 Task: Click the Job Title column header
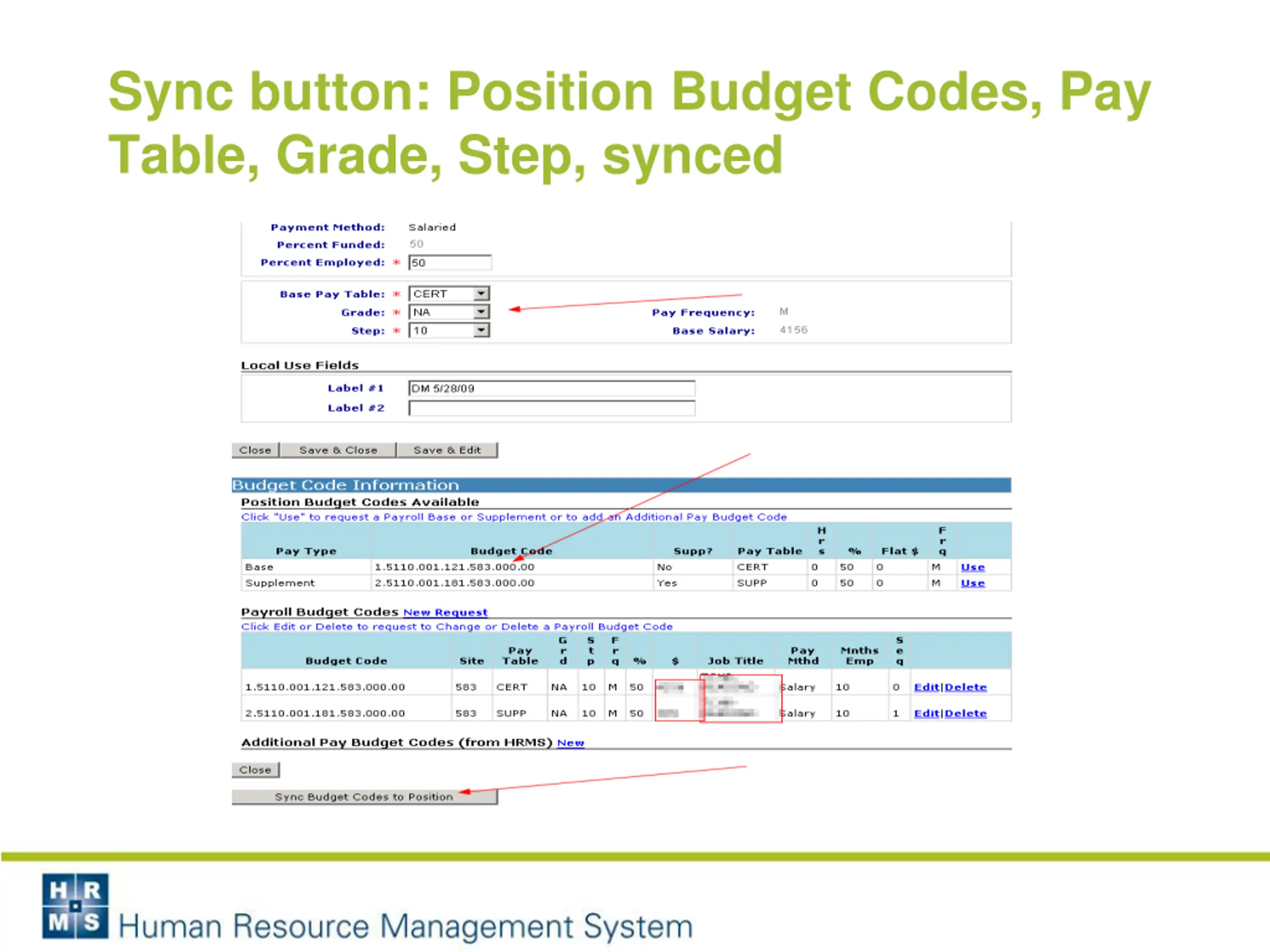coord(736,661)
